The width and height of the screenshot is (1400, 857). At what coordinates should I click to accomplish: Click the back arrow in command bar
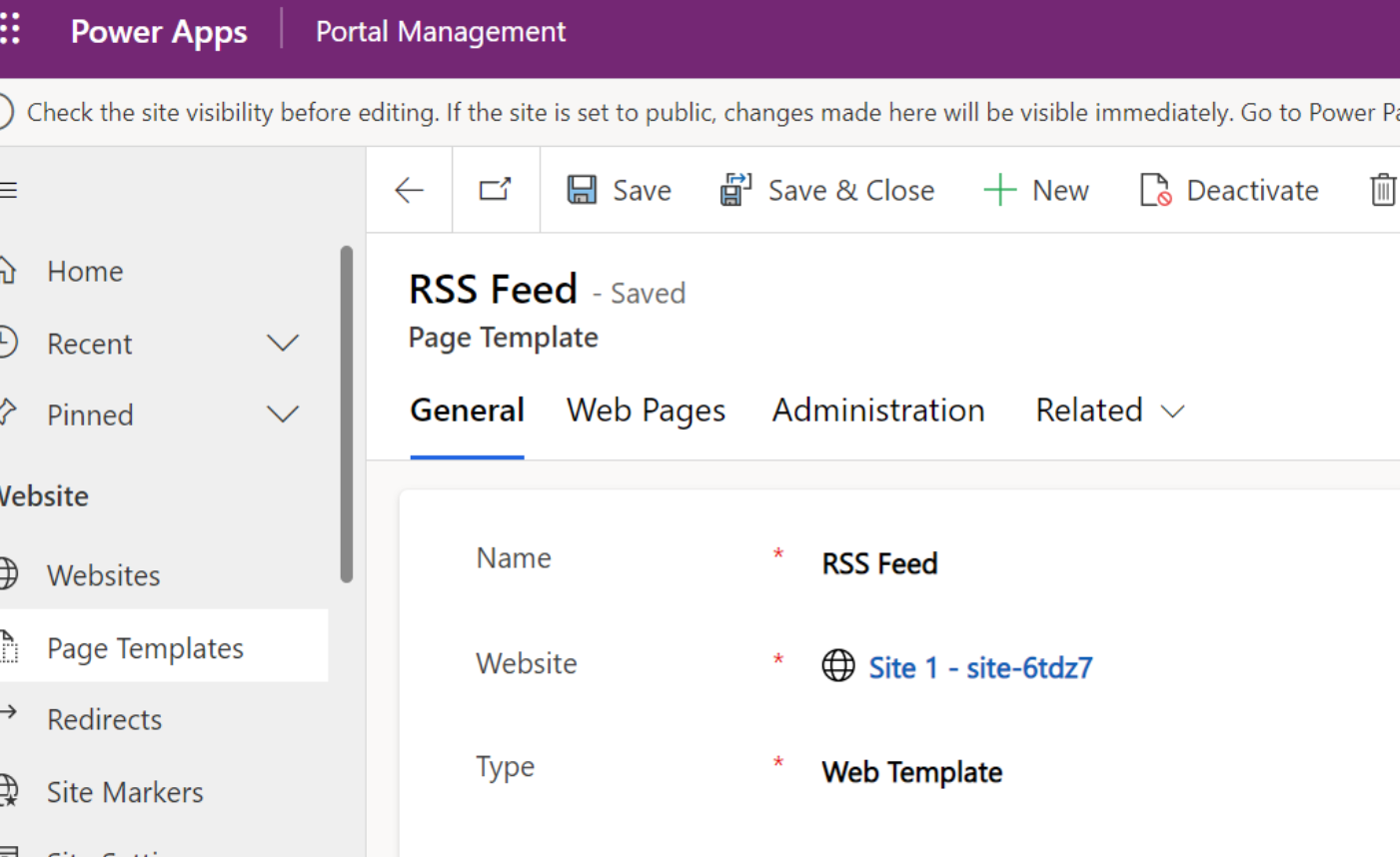tap(409, 190)
